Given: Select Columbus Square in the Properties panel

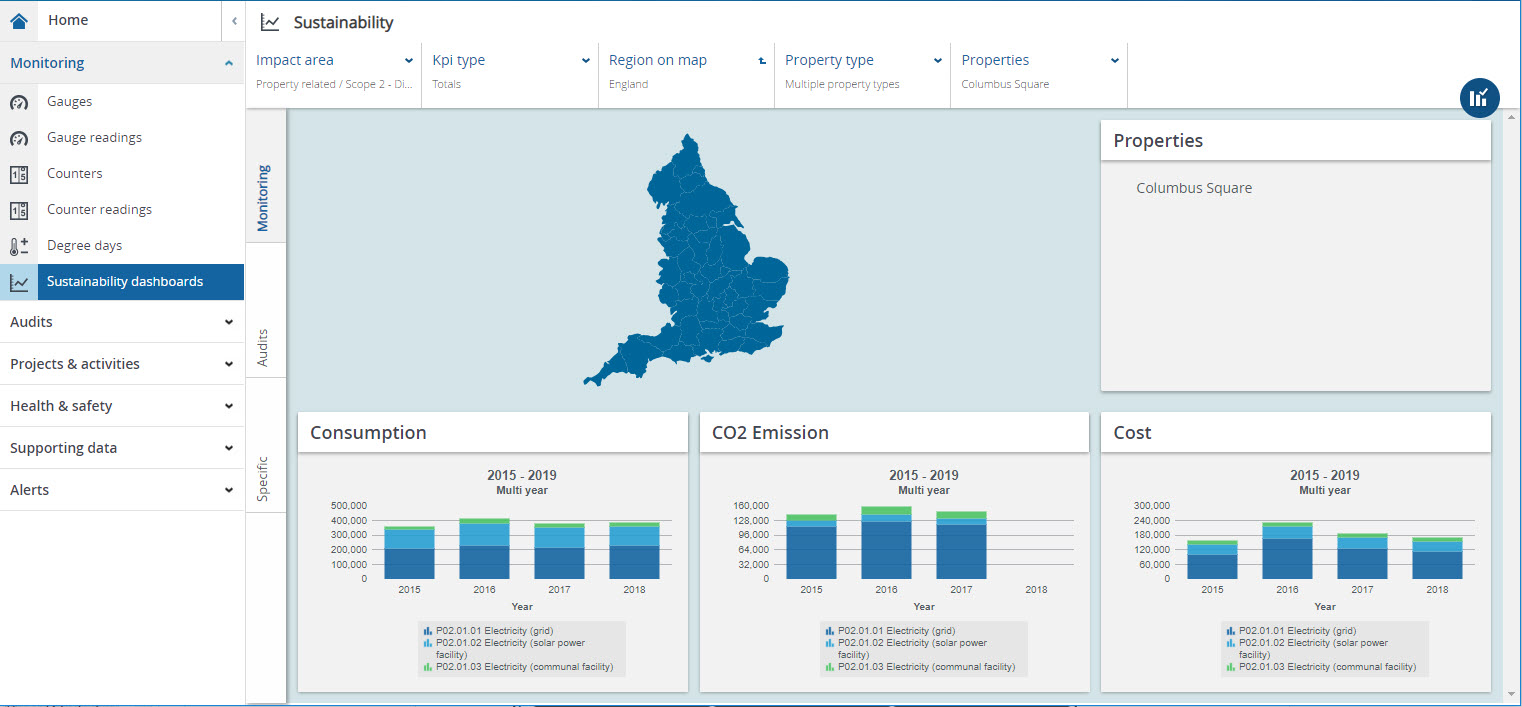Looking at the screenshot, I should (1194, 187).
